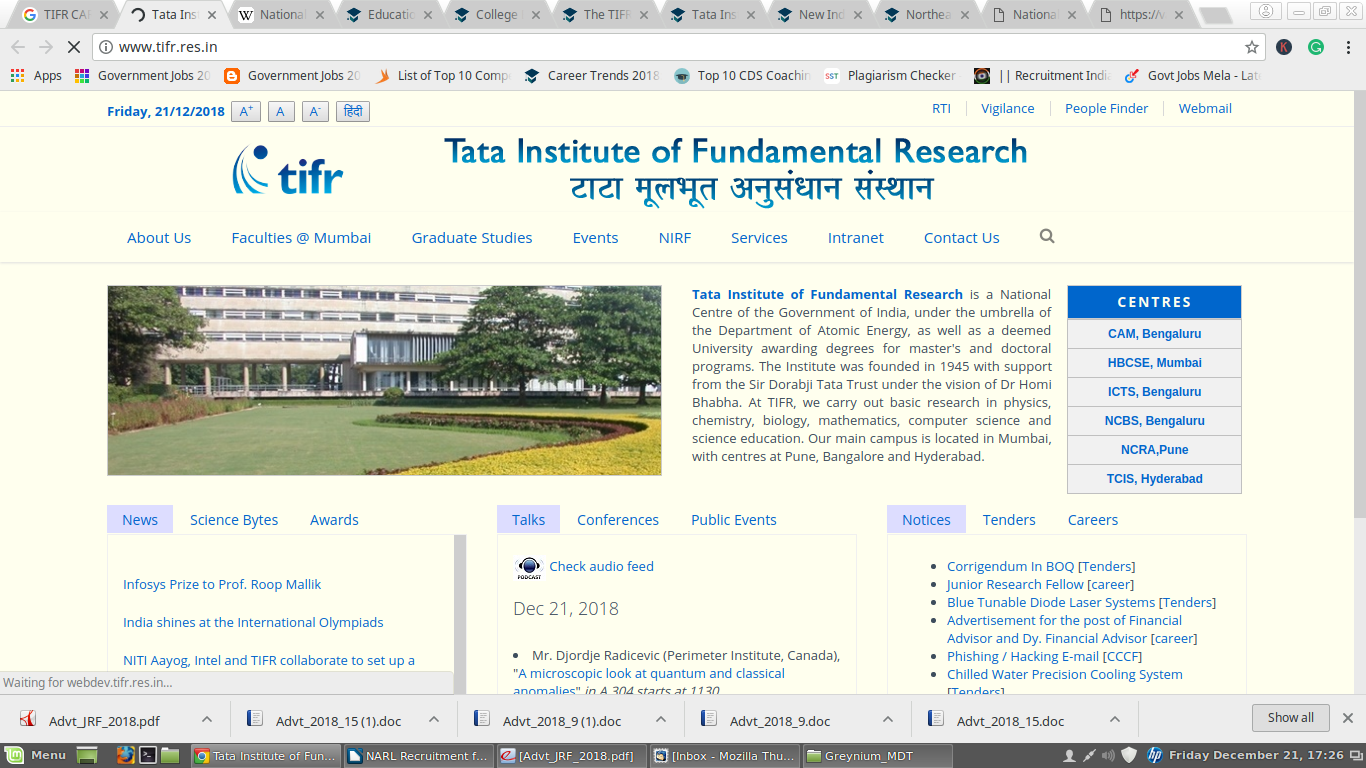Viewport: 1366px width, 768px height.
Task: Click Show all downloads button
Action: coord(1291,718)
